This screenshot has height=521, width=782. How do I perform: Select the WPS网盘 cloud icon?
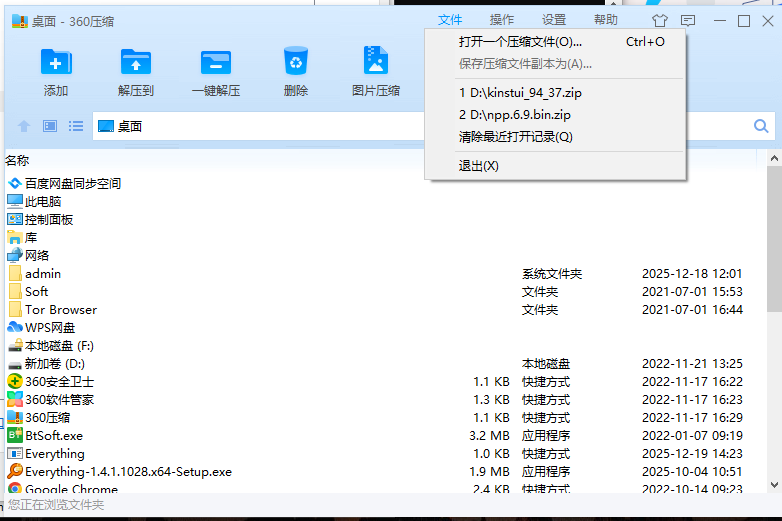(15, 328)
